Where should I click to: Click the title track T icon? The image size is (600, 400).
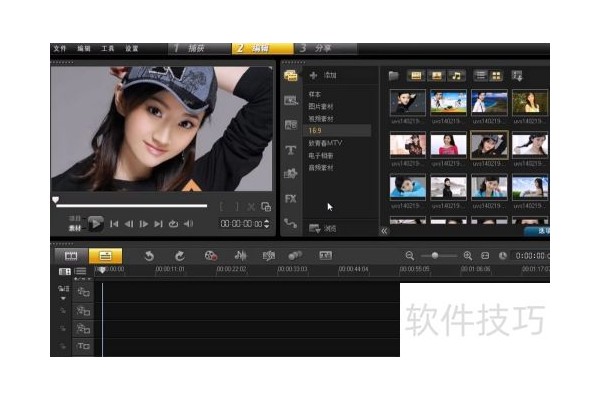point(83,346)
